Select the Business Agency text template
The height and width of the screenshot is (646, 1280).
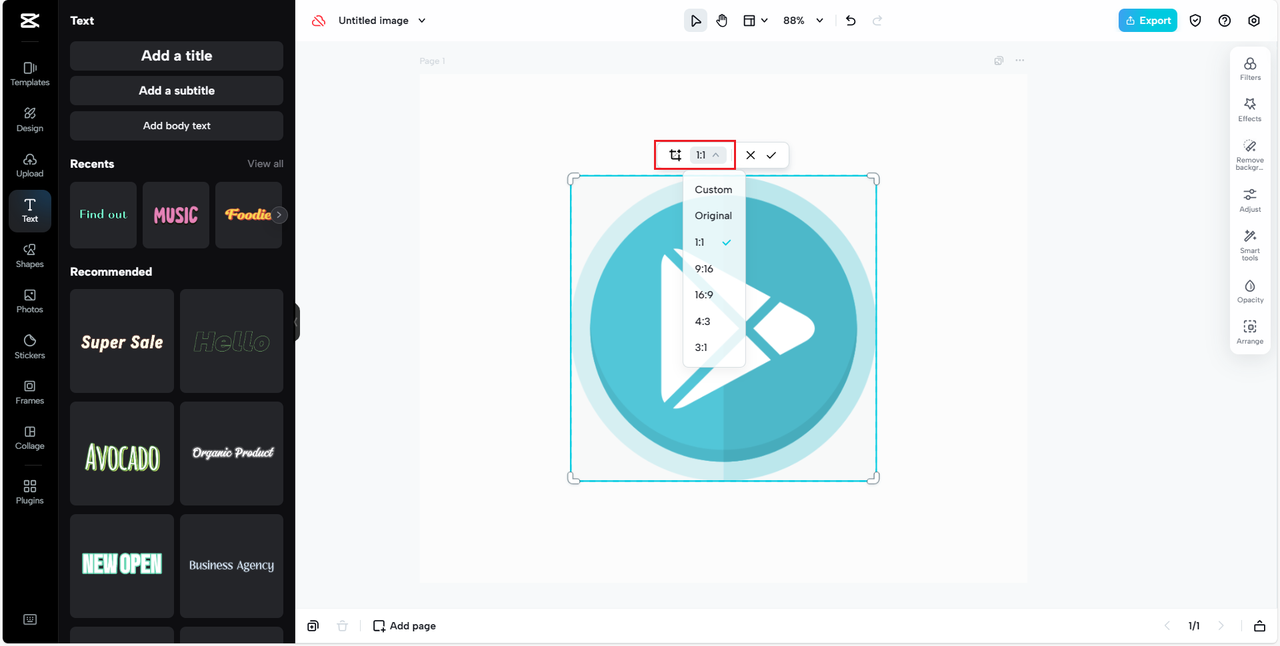[x=231, y=566]
